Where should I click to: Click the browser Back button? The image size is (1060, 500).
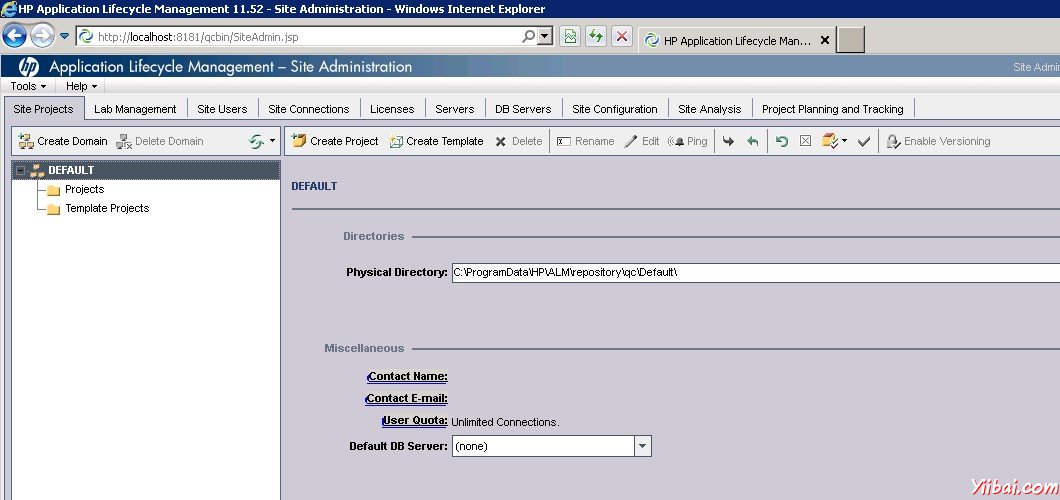[14, 36]
